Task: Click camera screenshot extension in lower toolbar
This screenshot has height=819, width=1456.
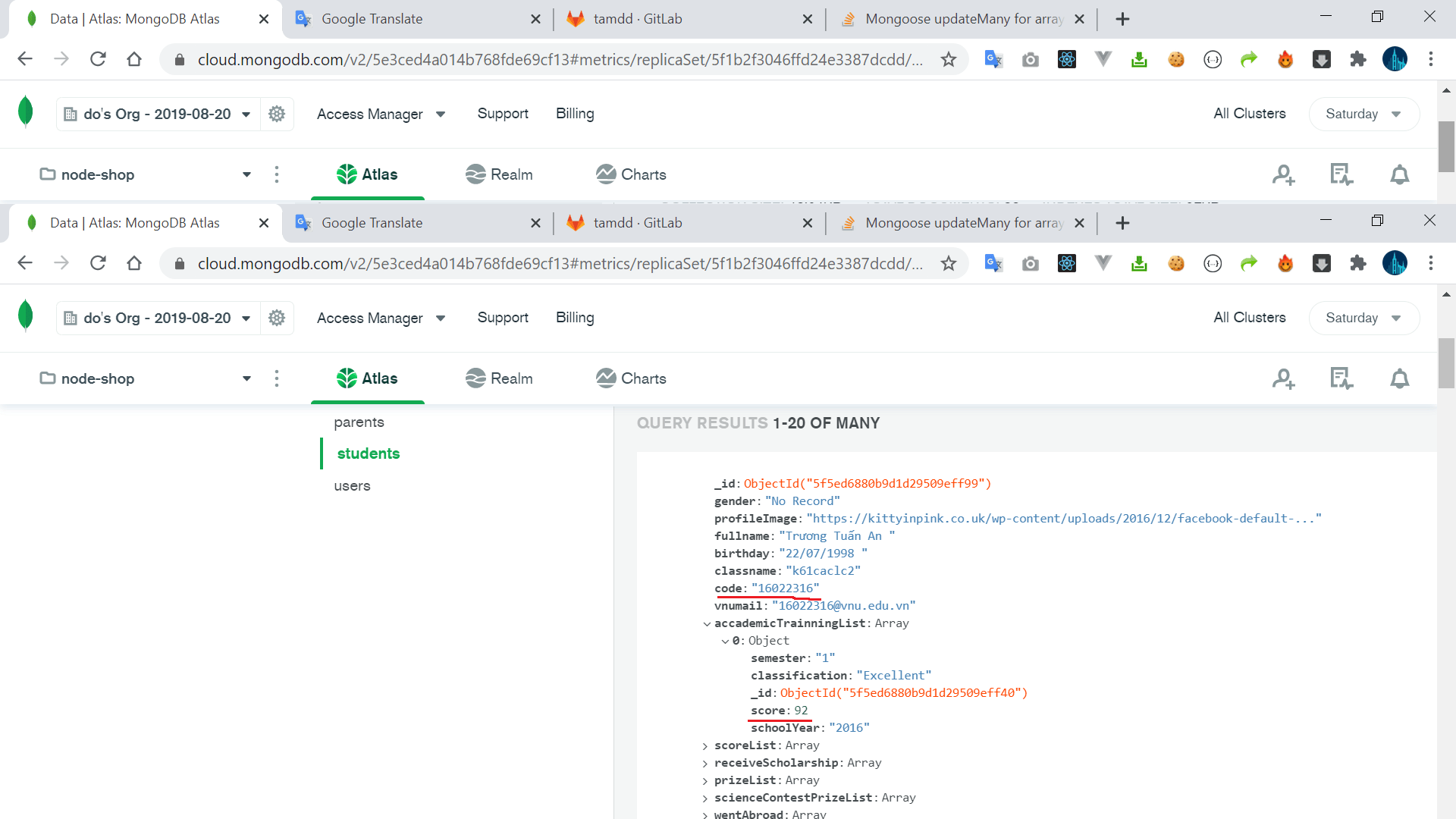Action: click(x=1031, y=263)
